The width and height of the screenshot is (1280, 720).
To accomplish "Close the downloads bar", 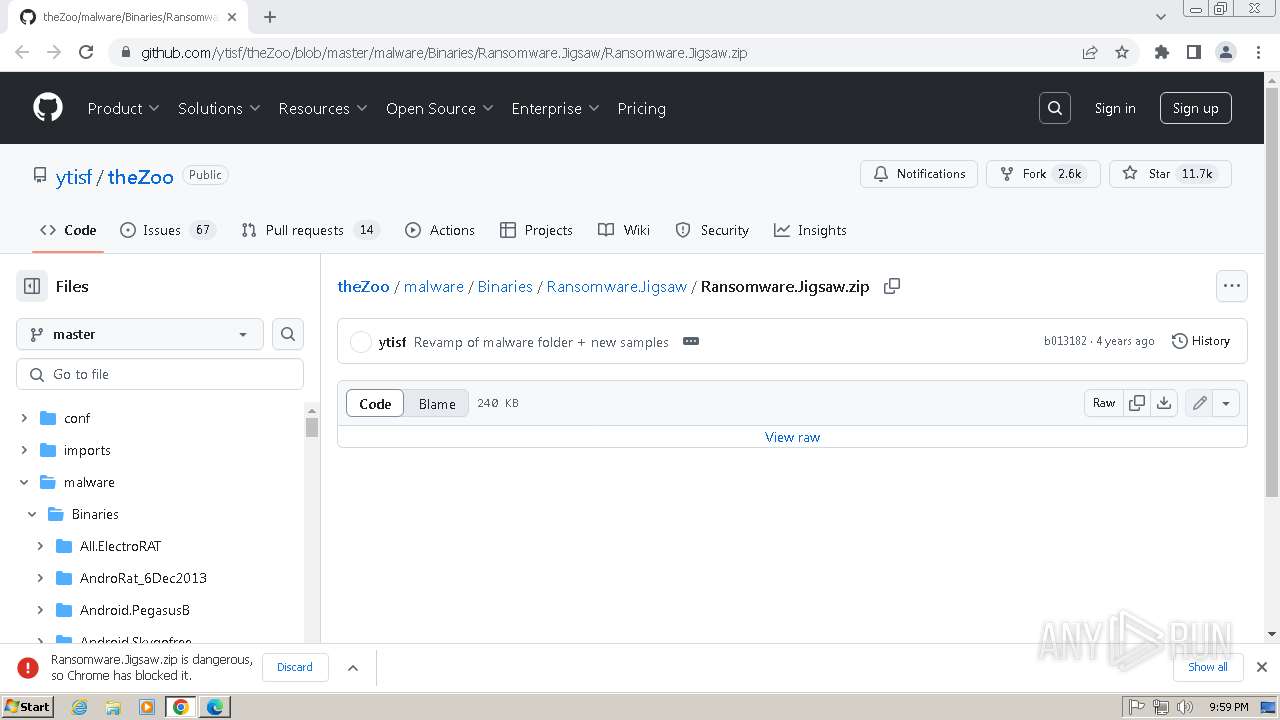I will tap(1262, 667).
